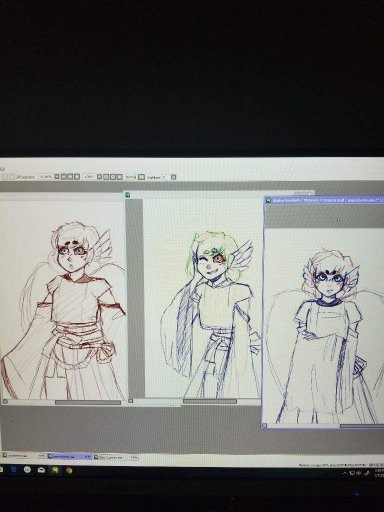Reset the canvas rotation button
The height and width of the screenshot is (512, 384).
[119, 177]
